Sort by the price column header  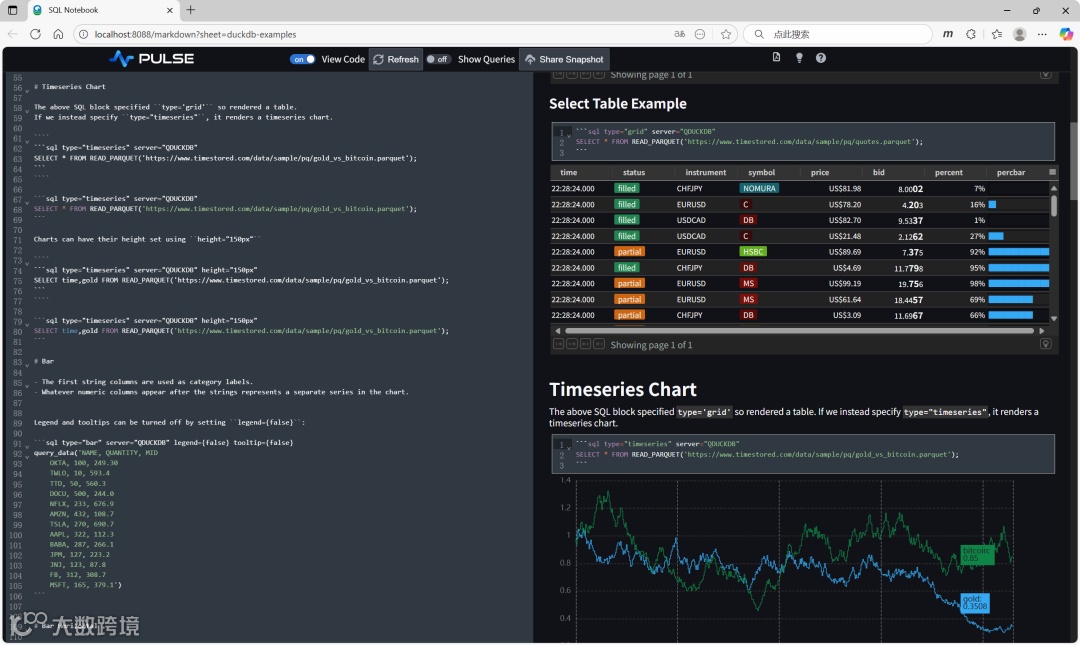820,172
